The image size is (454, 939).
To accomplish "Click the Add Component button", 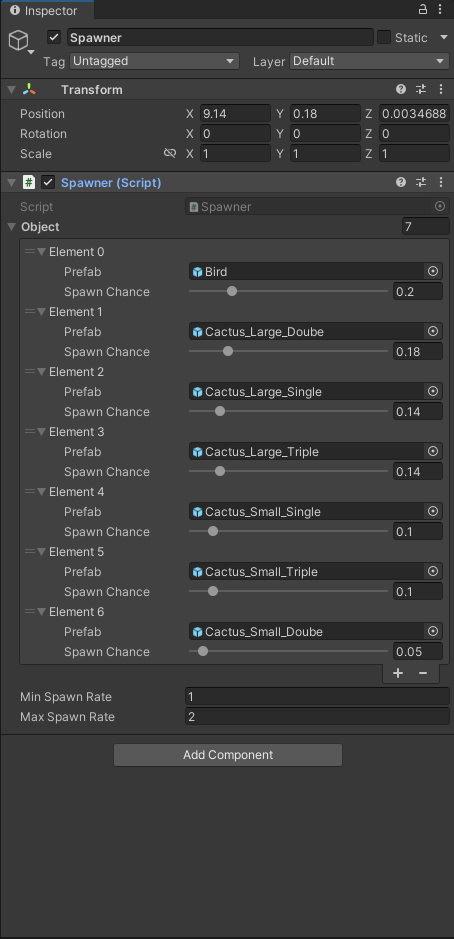I will click(228, 755).
